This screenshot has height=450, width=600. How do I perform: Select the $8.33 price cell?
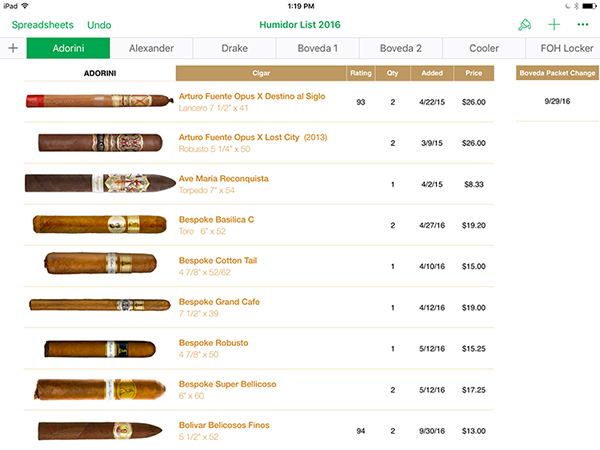point(474,184)
